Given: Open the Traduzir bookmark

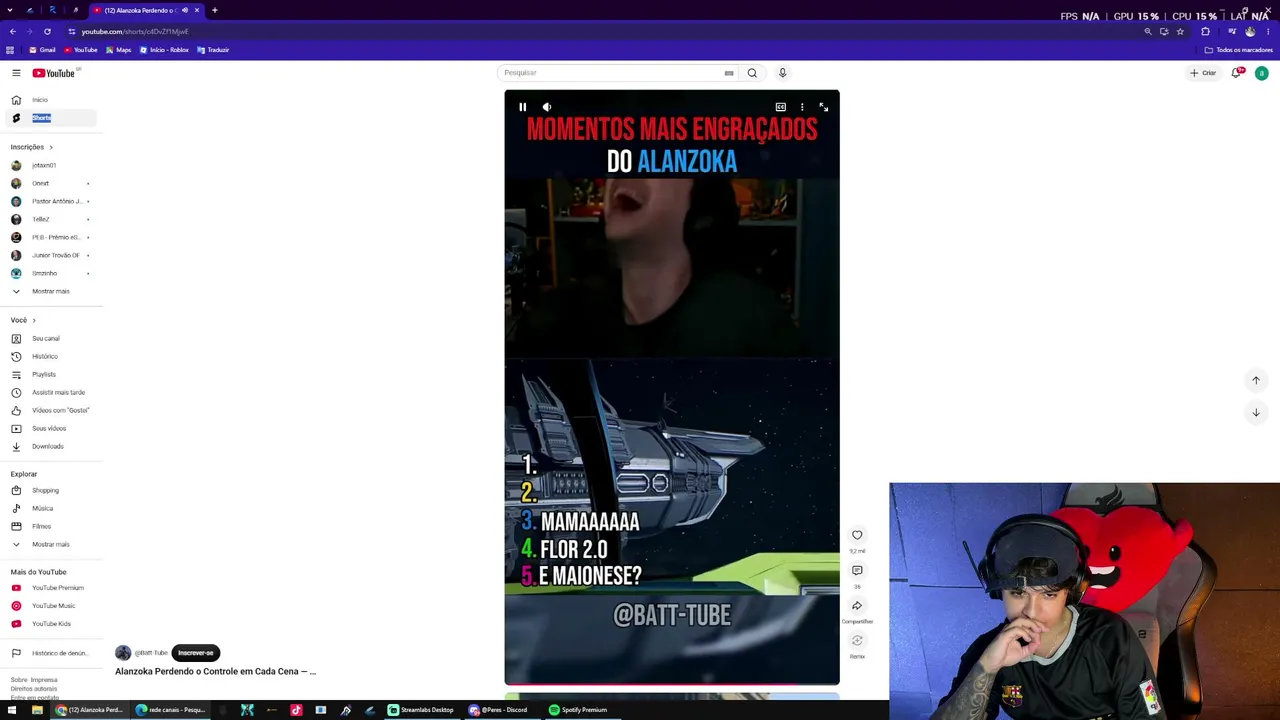Looking at the screenshot, I should pos(213,50).
